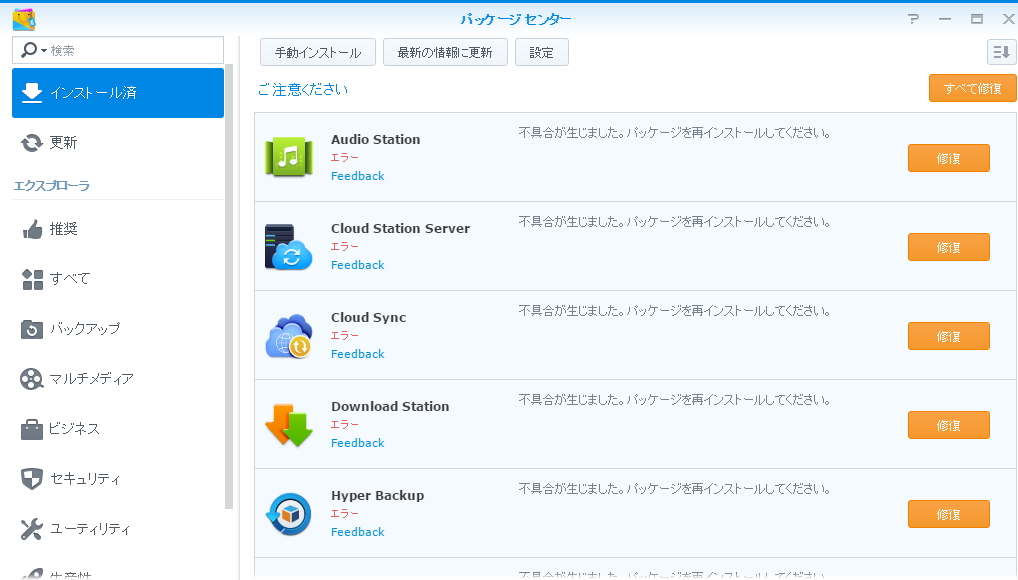Focus the 検索 search field
Screen dimensions: 1018x580
click(118, 50)
